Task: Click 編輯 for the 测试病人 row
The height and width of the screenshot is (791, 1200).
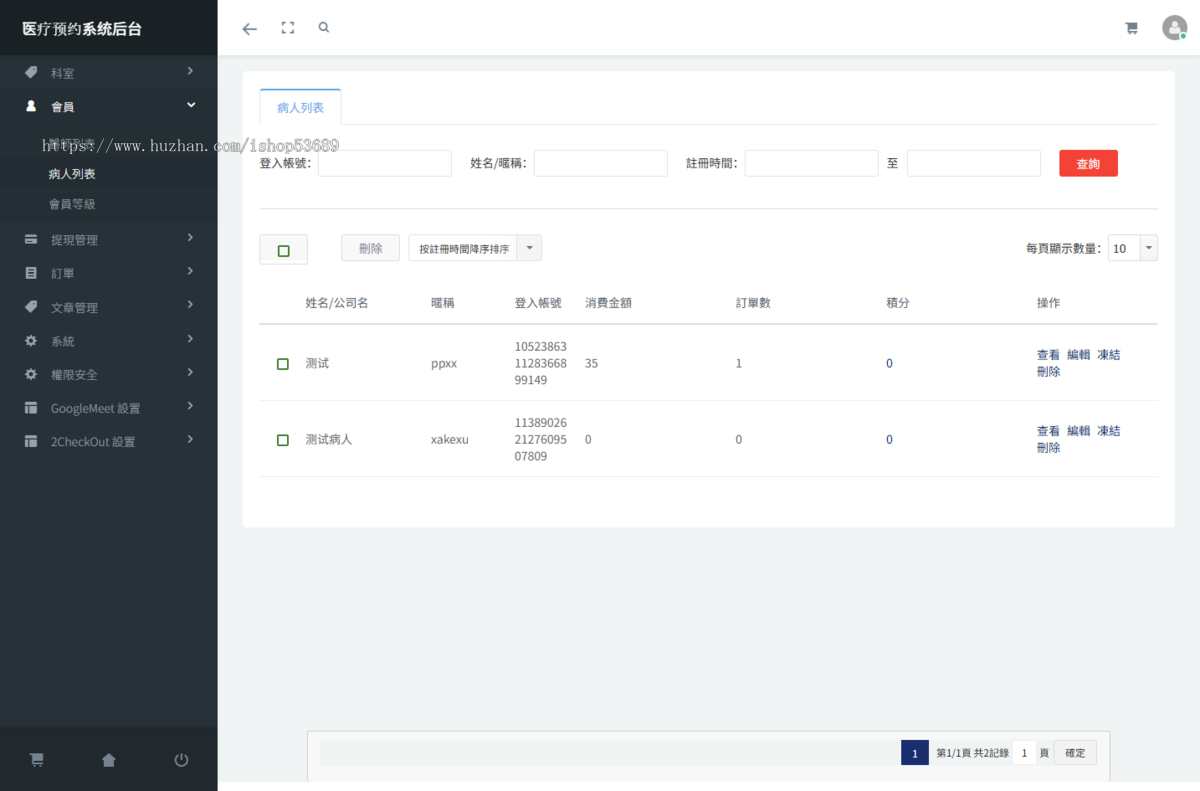Action: pyautogui.click(x=1078, y=431)
